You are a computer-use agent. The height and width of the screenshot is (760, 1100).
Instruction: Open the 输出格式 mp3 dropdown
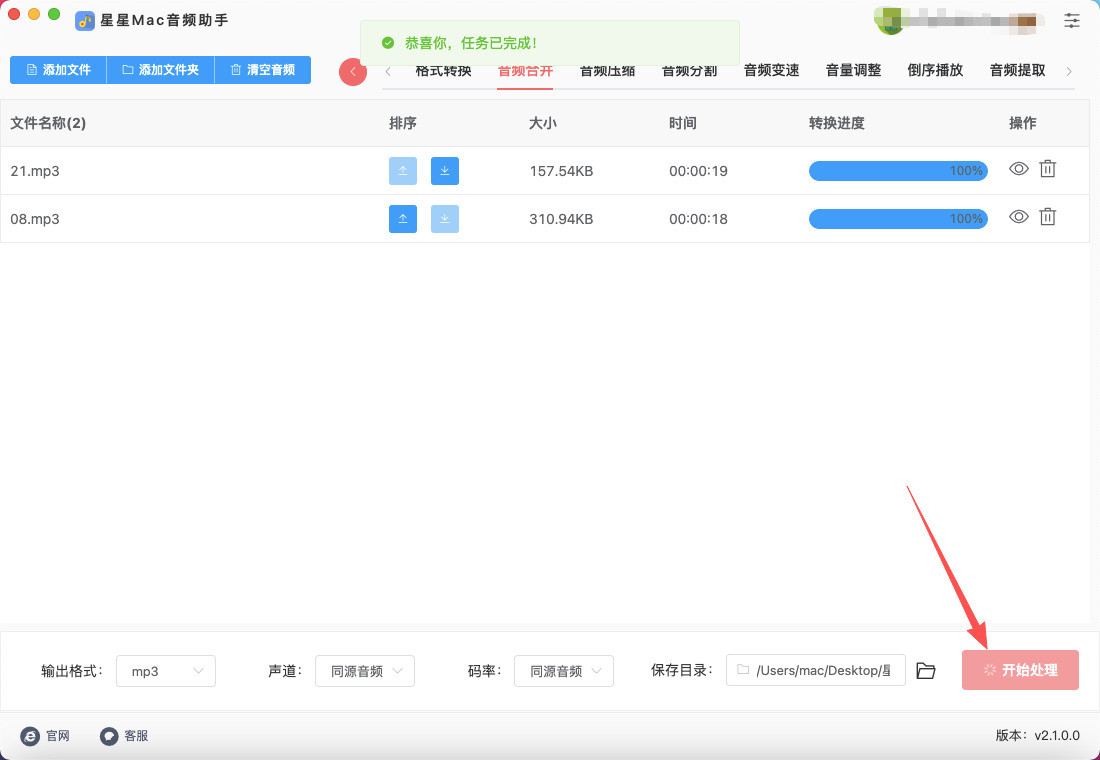(x=166, y=671)
